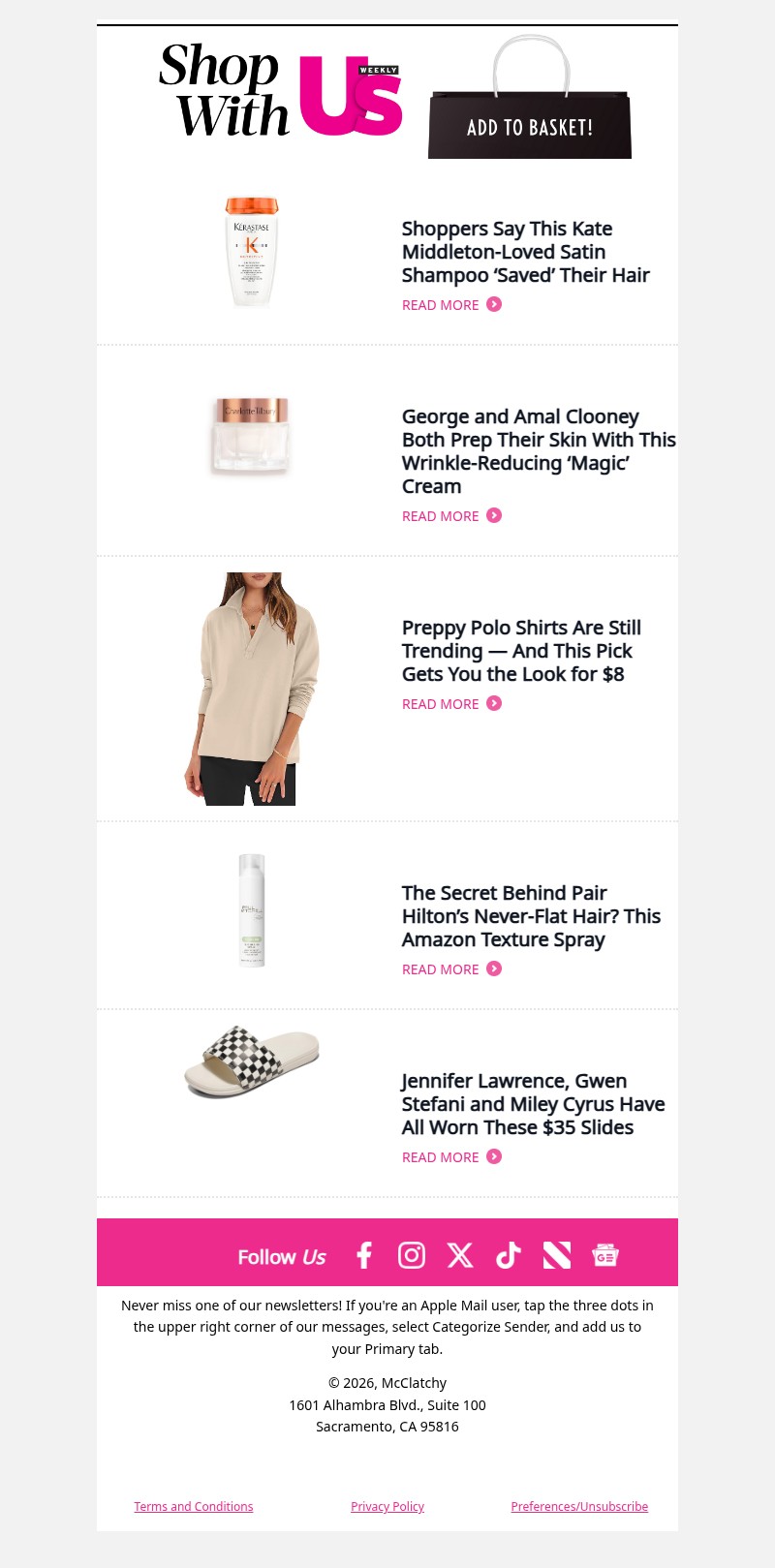
Task: Open the Instagram icon in footer
Action: [412, 1255]
